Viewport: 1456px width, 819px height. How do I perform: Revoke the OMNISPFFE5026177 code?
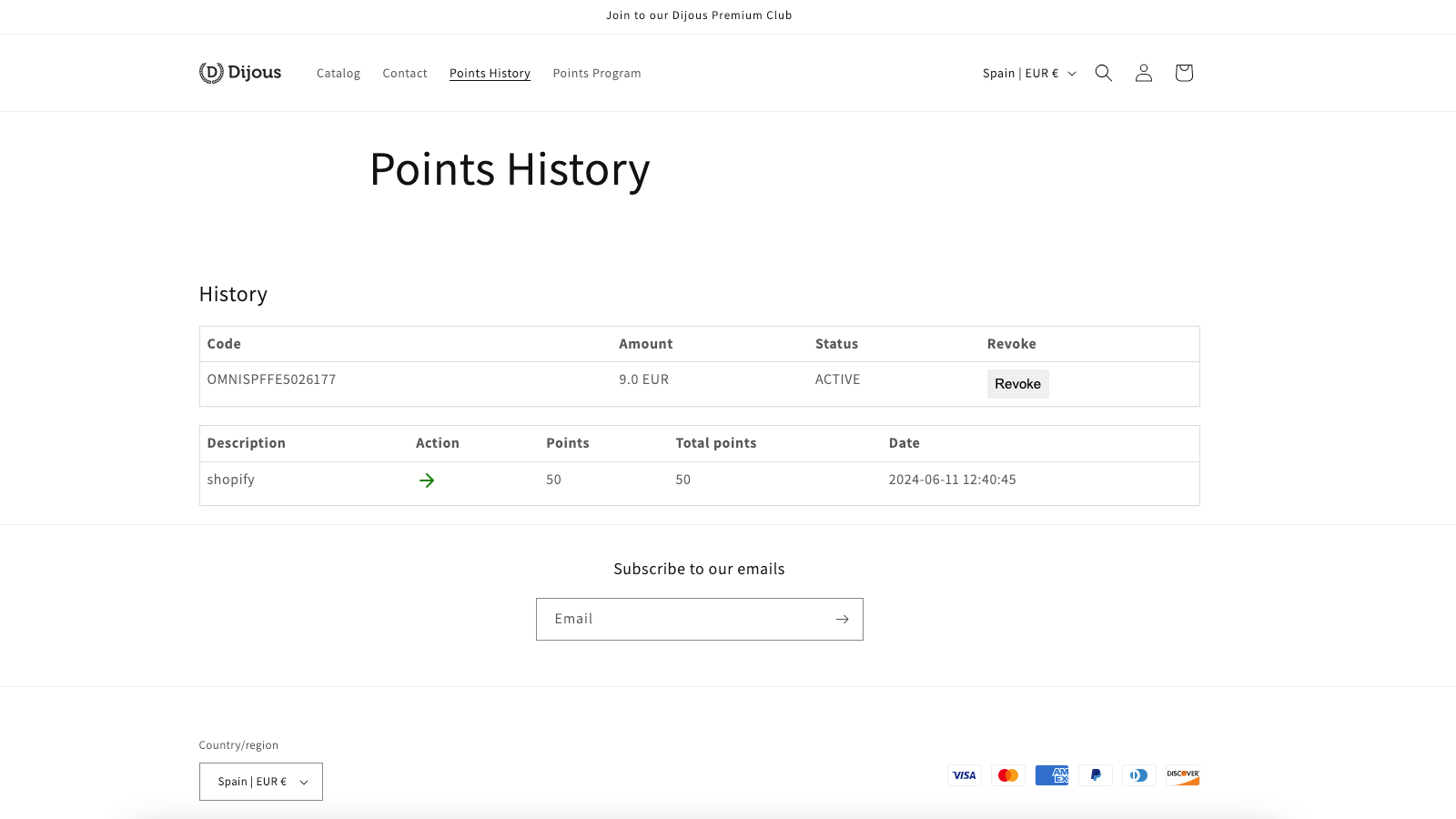click(1017, 384)
